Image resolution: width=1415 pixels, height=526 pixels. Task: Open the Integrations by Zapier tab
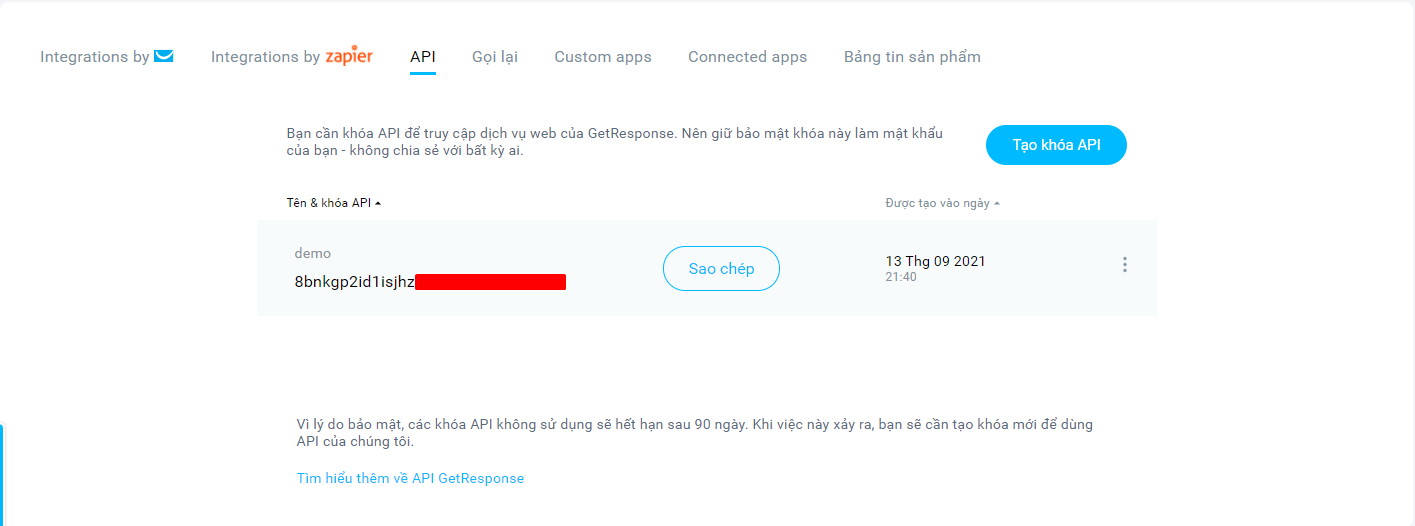292,57
